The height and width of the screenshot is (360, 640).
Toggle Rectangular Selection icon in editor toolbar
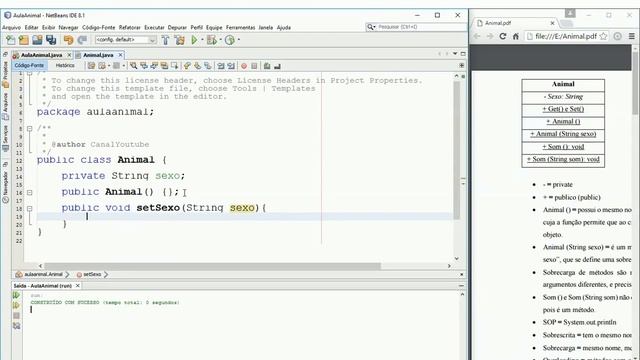point(174,66)
